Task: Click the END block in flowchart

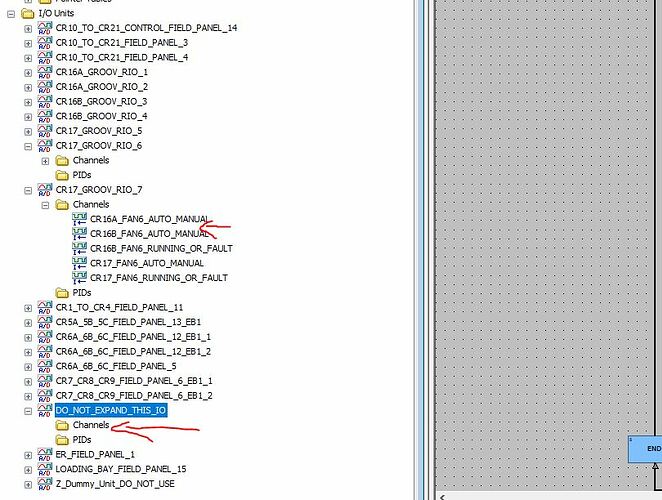Action: pos(645,449)
